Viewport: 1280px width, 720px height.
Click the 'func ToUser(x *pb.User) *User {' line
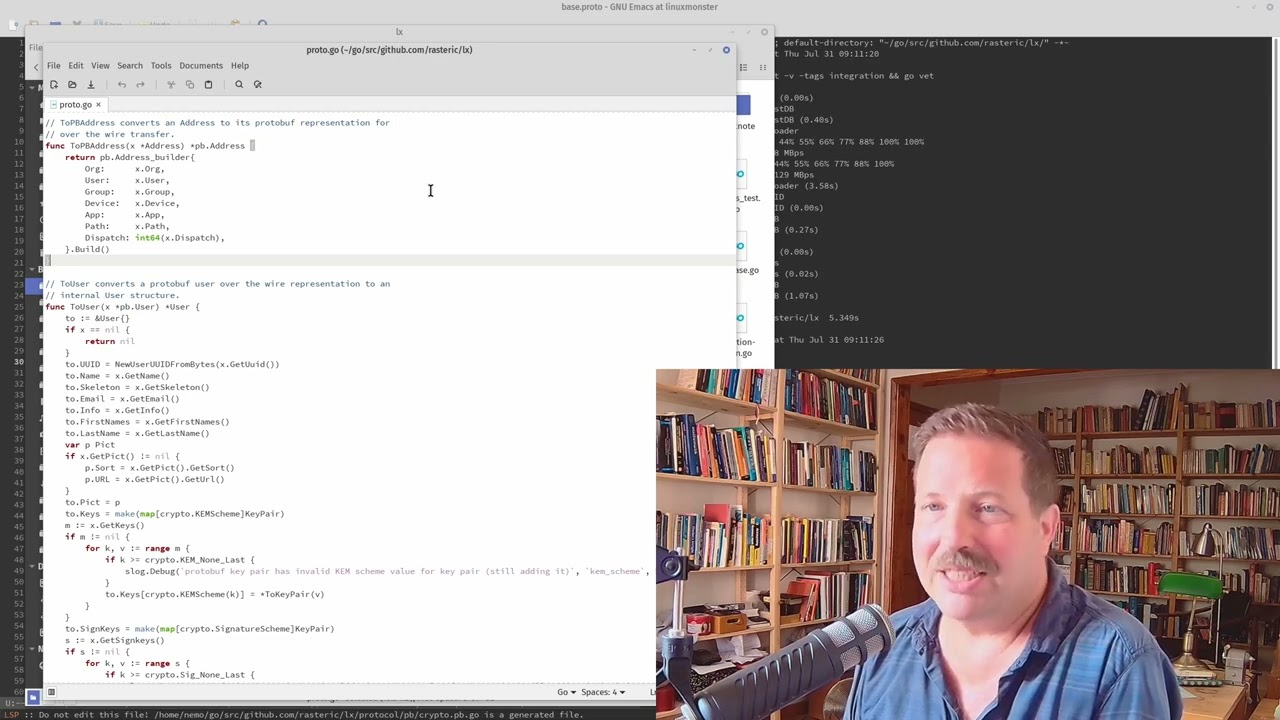[x=122, y=307]
